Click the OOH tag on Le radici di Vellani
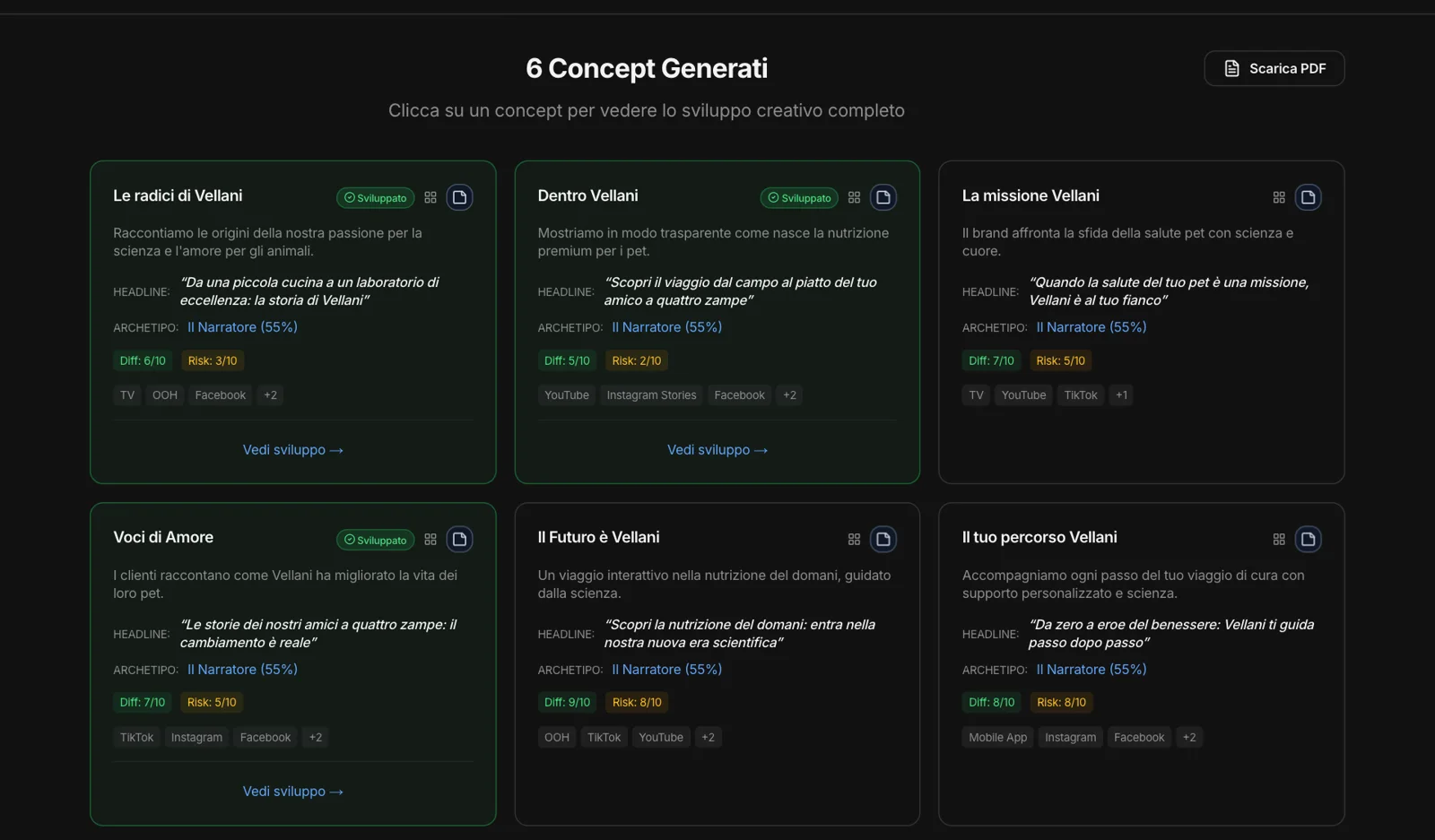This screenshot has height=840, width=1435. (165, 395)
